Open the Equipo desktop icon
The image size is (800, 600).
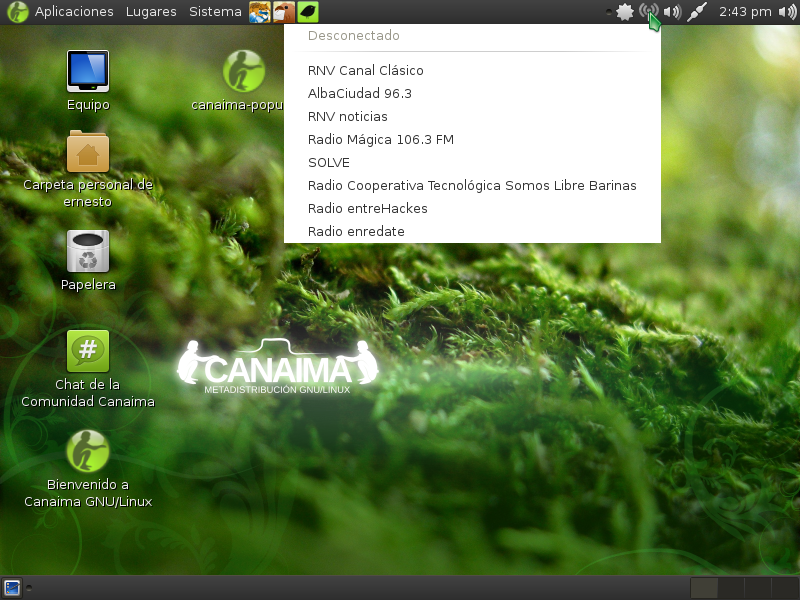tap(88, 72)
